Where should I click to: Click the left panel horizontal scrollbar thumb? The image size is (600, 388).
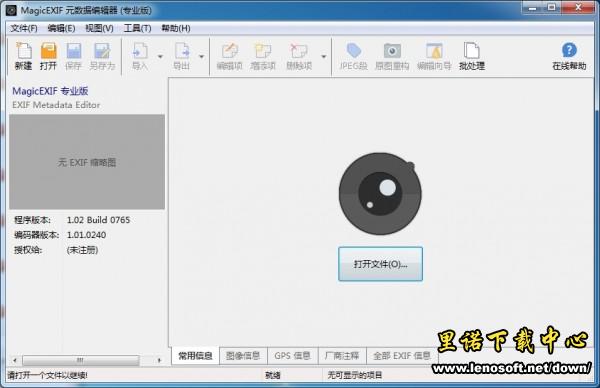click(81, 360)
